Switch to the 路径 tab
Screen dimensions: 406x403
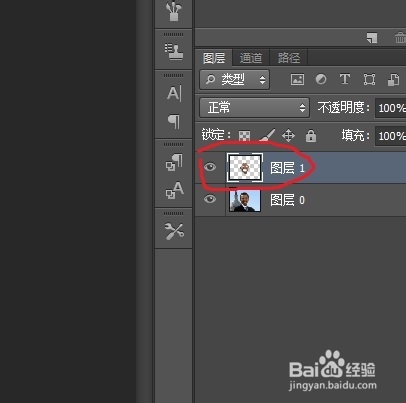[289, 58]
